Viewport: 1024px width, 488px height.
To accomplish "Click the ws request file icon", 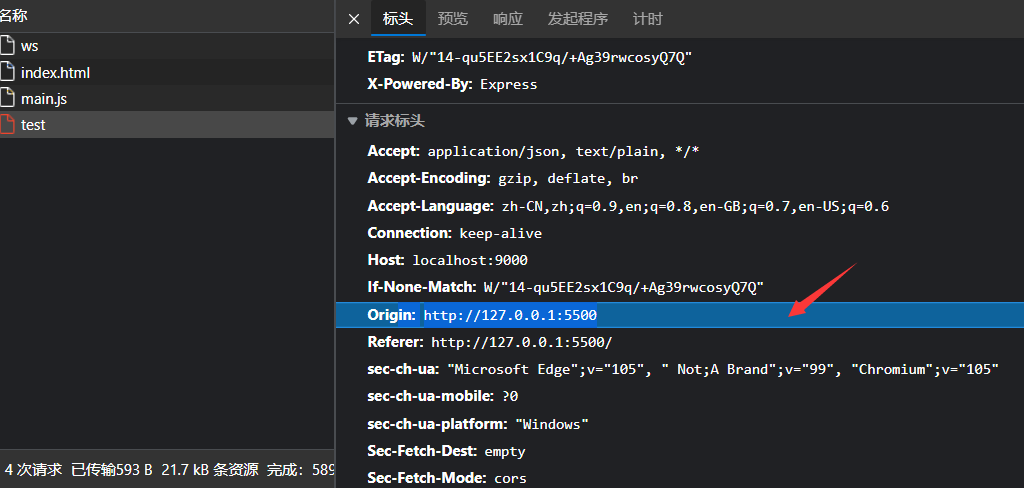I will (8, 46).
